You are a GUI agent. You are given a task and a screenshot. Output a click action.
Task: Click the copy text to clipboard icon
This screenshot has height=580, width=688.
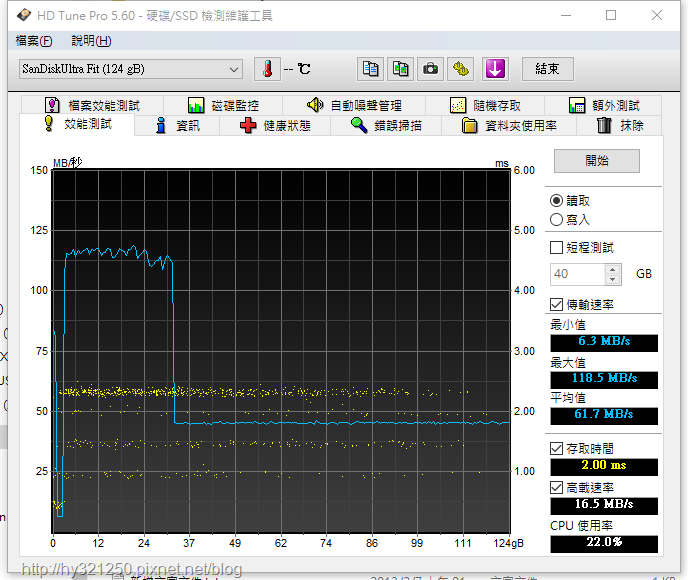pos(370,69)
